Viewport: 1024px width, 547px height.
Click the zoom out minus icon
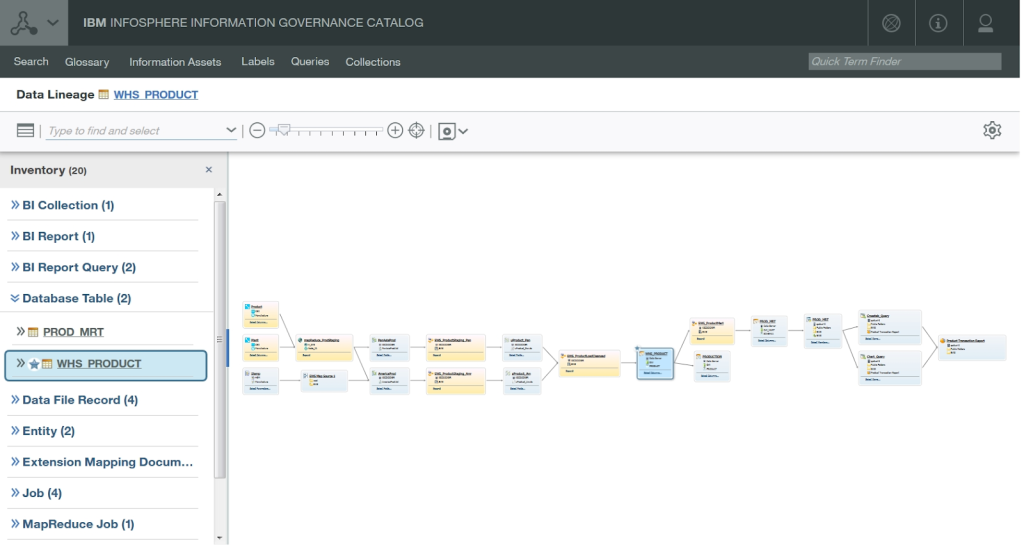coord(257,131)
